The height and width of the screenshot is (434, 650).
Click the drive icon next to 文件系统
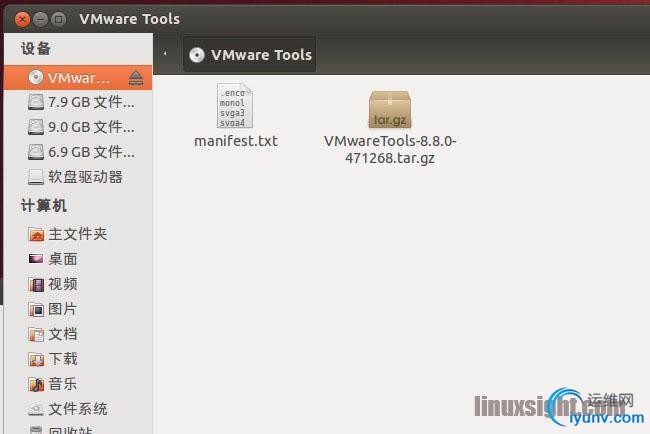click(36, 409)
